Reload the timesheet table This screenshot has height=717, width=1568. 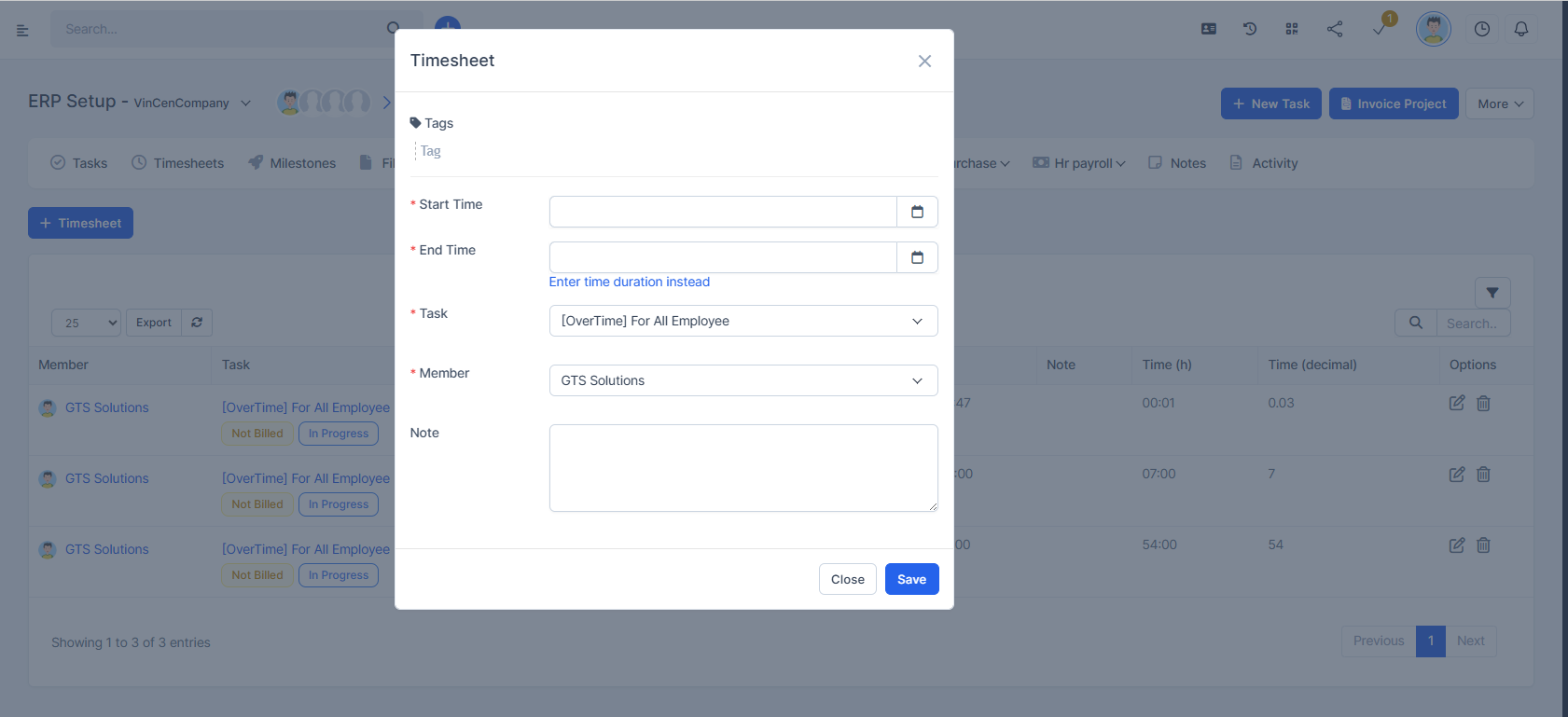(197, 323)
